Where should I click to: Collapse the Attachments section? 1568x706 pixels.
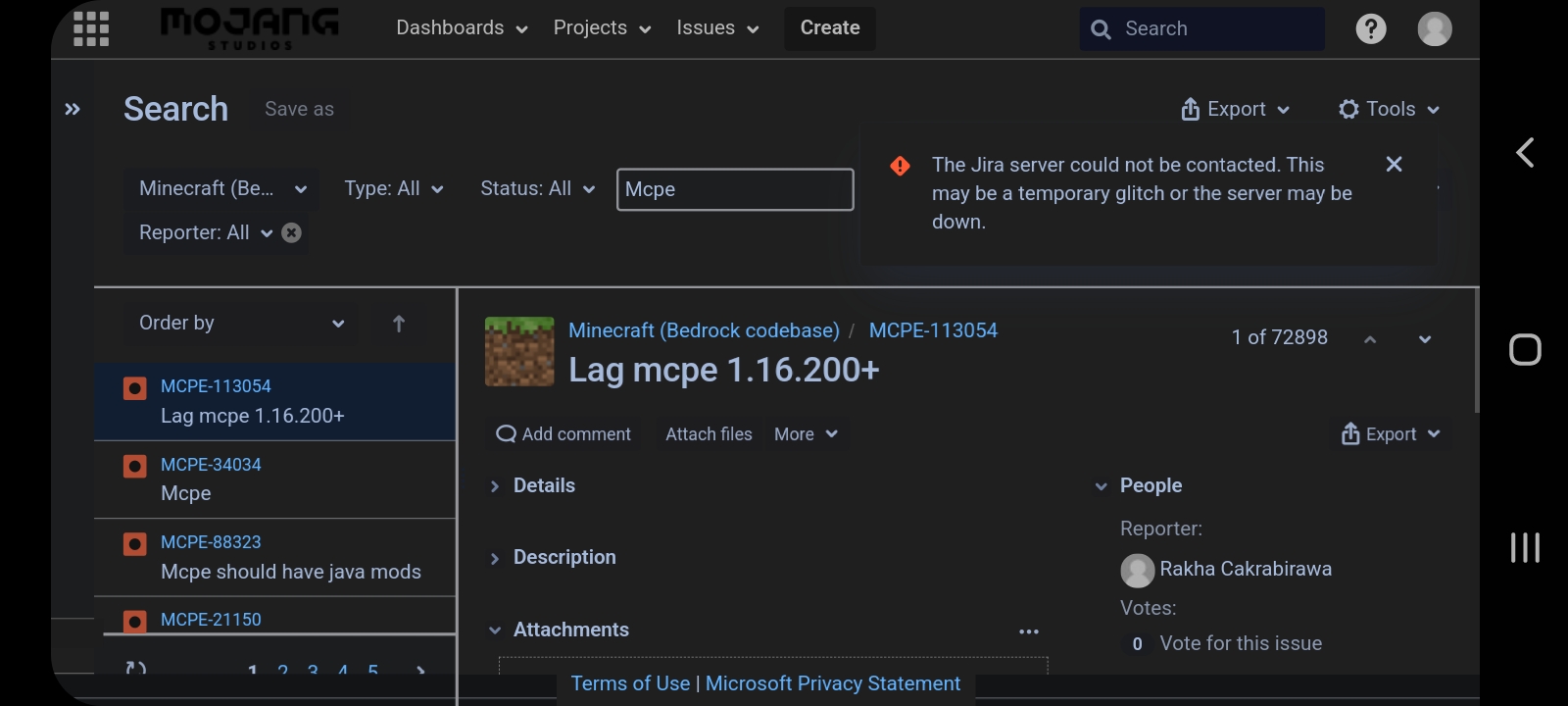pyautogui.click(x=495, y=630)
